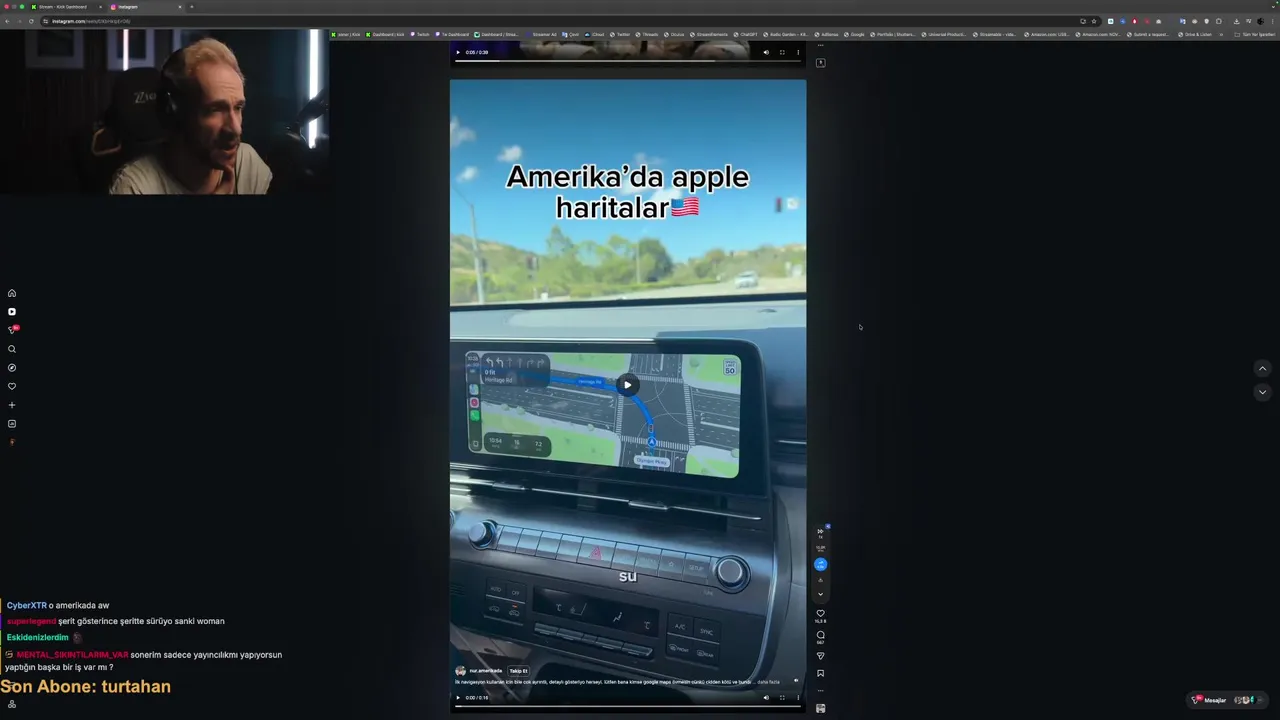This screenshot has height=720, width=1280.
Task: Click chat username MENTAL_SIKINTILARIM_VAR
Action: (72, 655)
